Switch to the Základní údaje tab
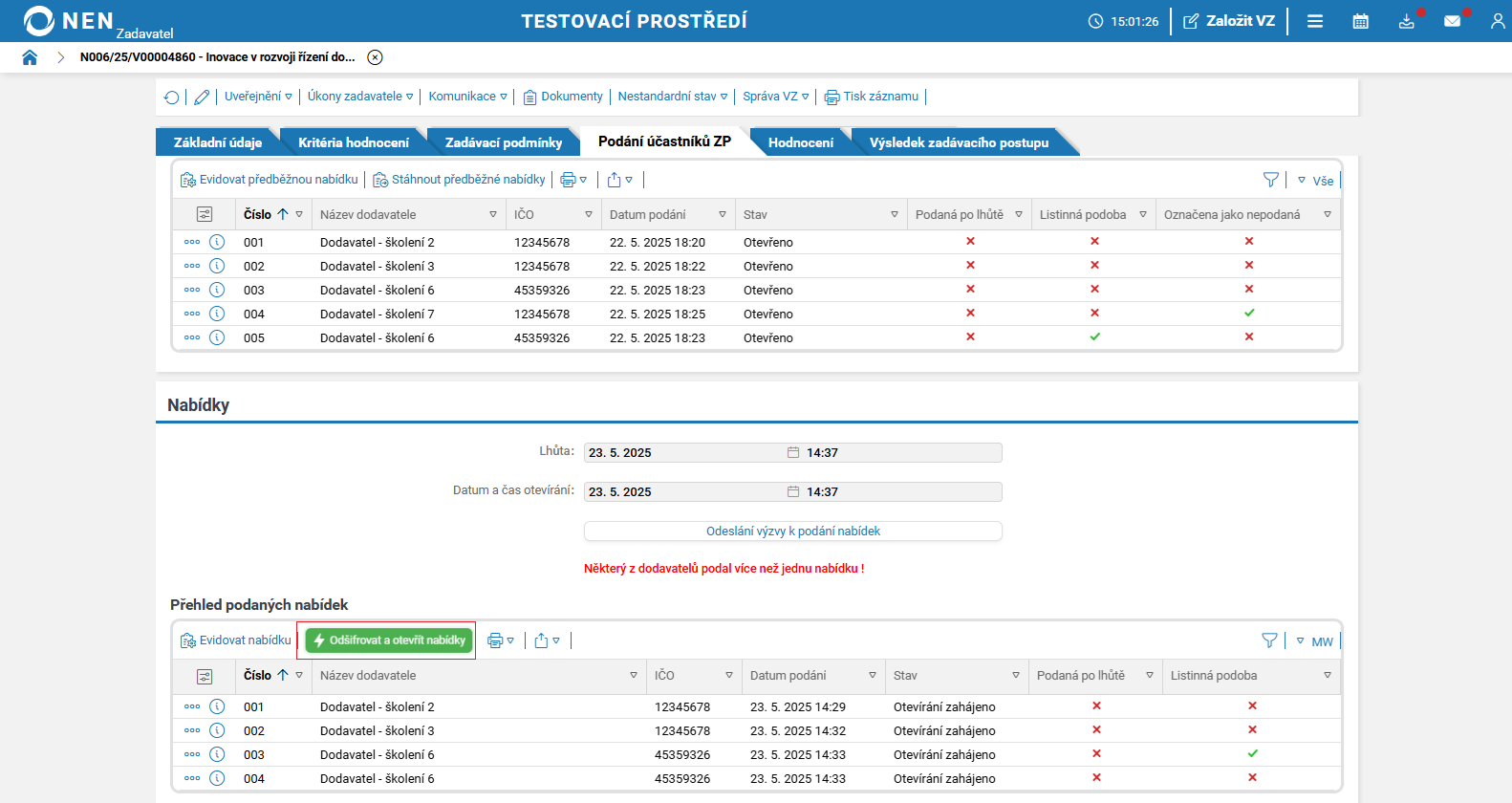This screenshot has height=803, width=1512. [217, 142]
